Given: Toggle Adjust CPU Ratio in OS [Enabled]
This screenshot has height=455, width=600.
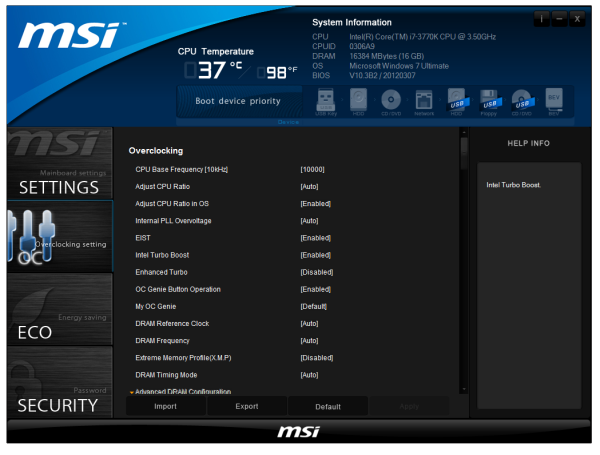Looking at the screenshot, I should coord(315,204).
